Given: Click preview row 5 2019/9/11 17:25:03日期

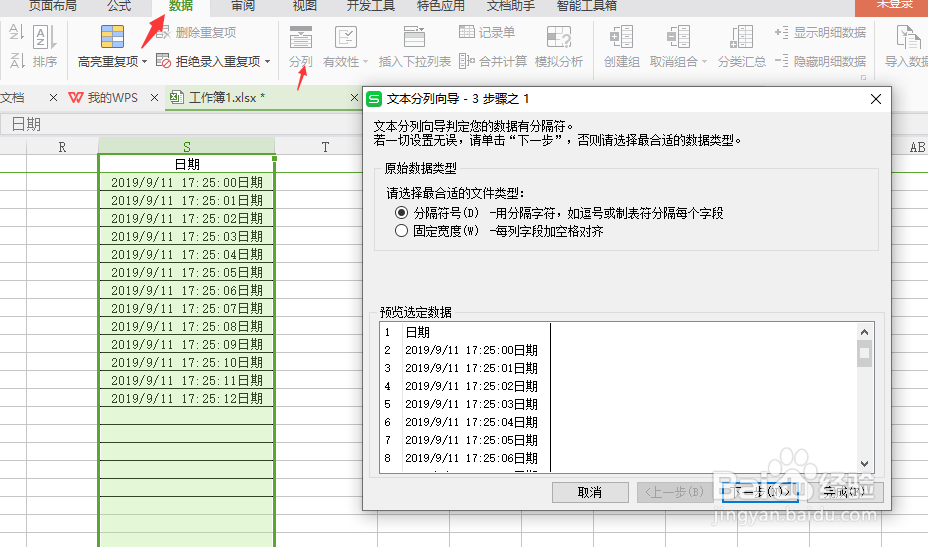Looking at the screenshot, I should 471,404.
